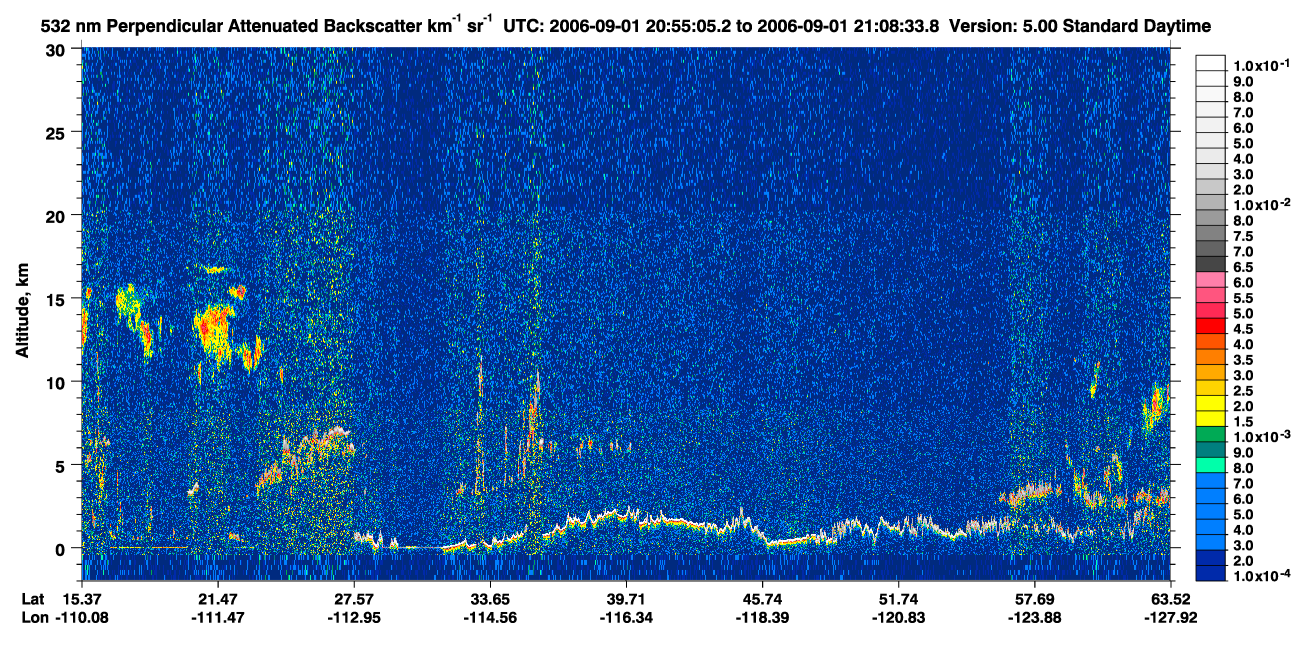Click the 0 altitude tick label
The width and height of the screenshot is (1300, 667).
pos(61,548)
